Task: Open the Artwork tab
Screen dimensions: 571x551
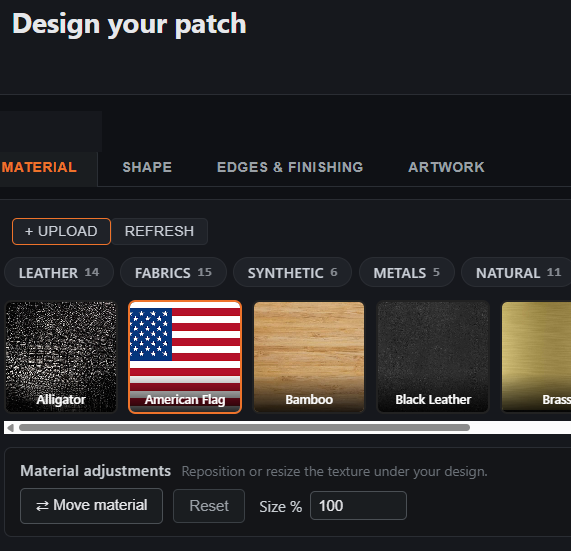Action: tap(446, 168)
